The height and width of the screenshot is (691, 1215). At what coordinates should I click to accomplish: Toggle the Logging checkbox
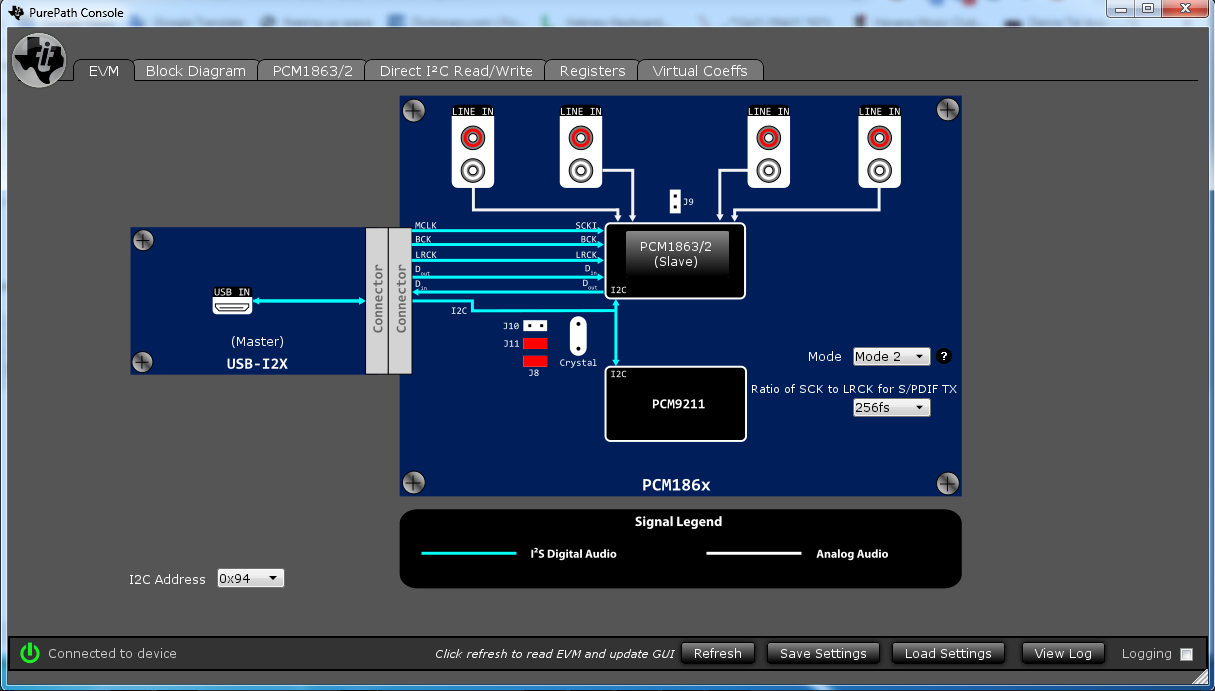pyautogui.click(x=1186, y=654)
